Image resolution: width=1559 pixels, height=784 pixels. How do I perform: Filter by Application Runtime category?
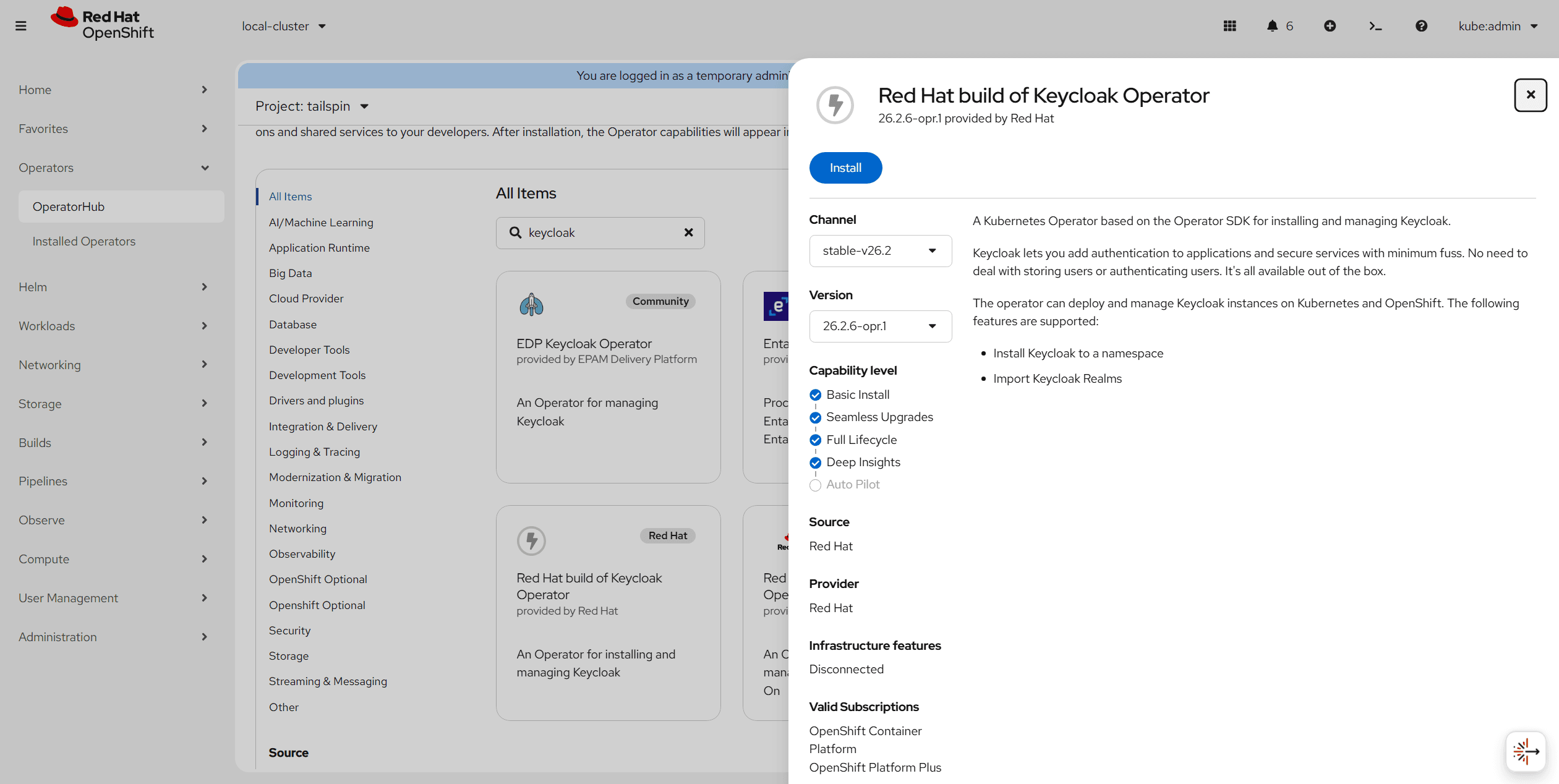[319, 248]
